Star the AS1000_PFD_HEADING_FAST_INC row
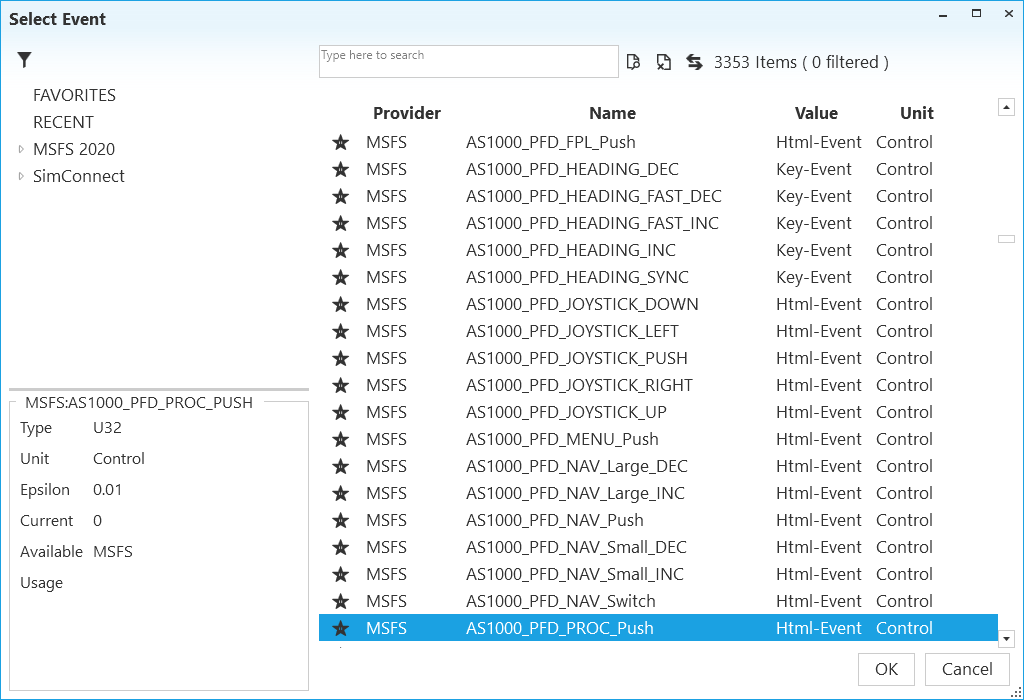This screenshot has width=1024, height=700. 340,223
